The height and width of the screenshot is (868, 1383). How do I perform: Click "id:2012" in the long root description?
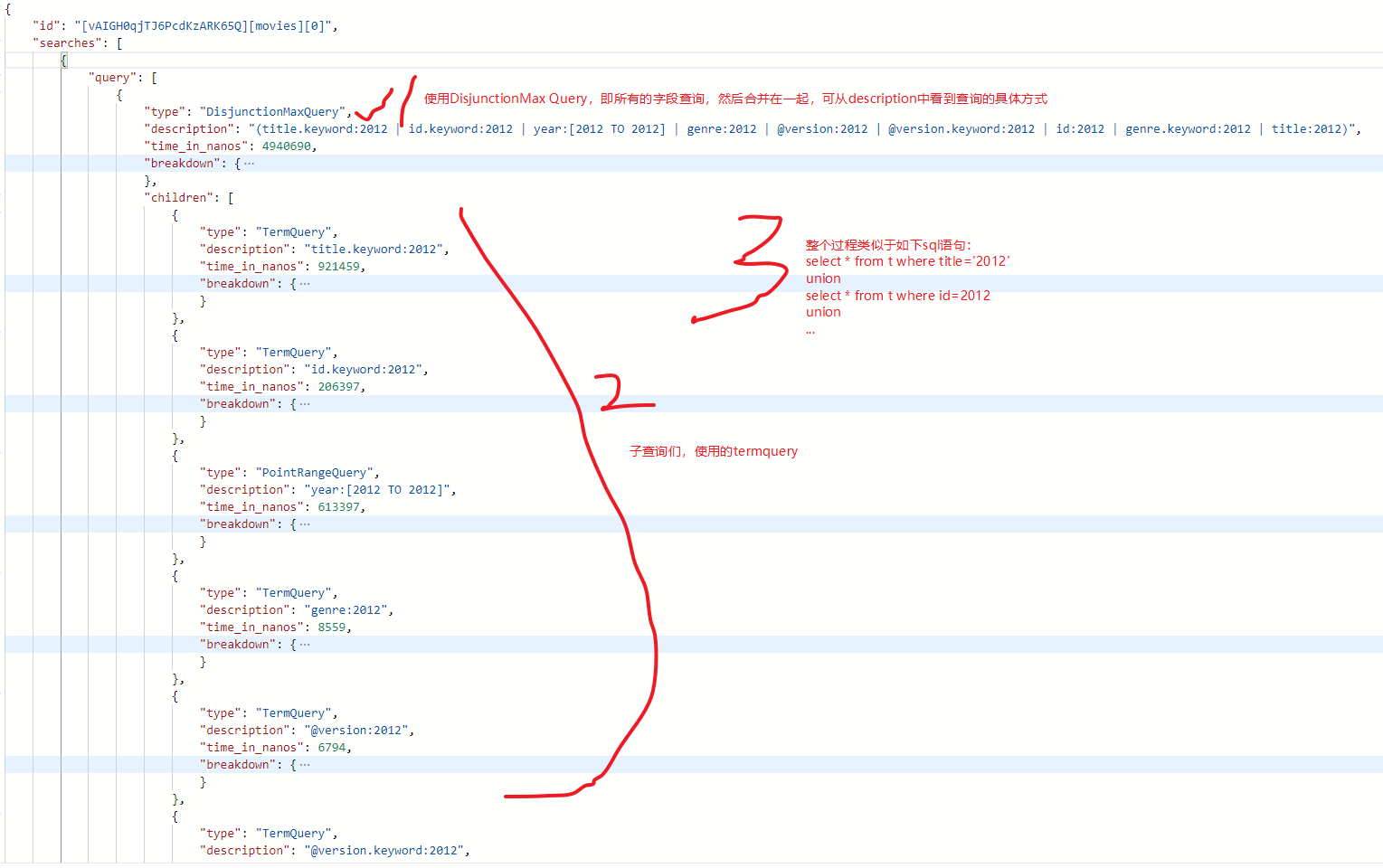tap(1080, 129)
